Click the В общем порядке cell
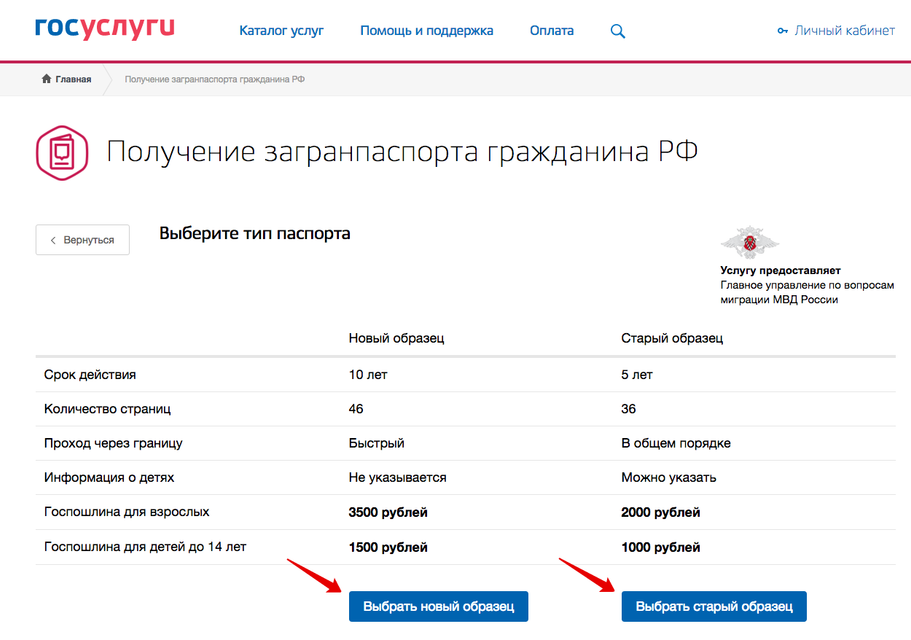This screenshot has height=640, width=911. click(x=676, y=443)
